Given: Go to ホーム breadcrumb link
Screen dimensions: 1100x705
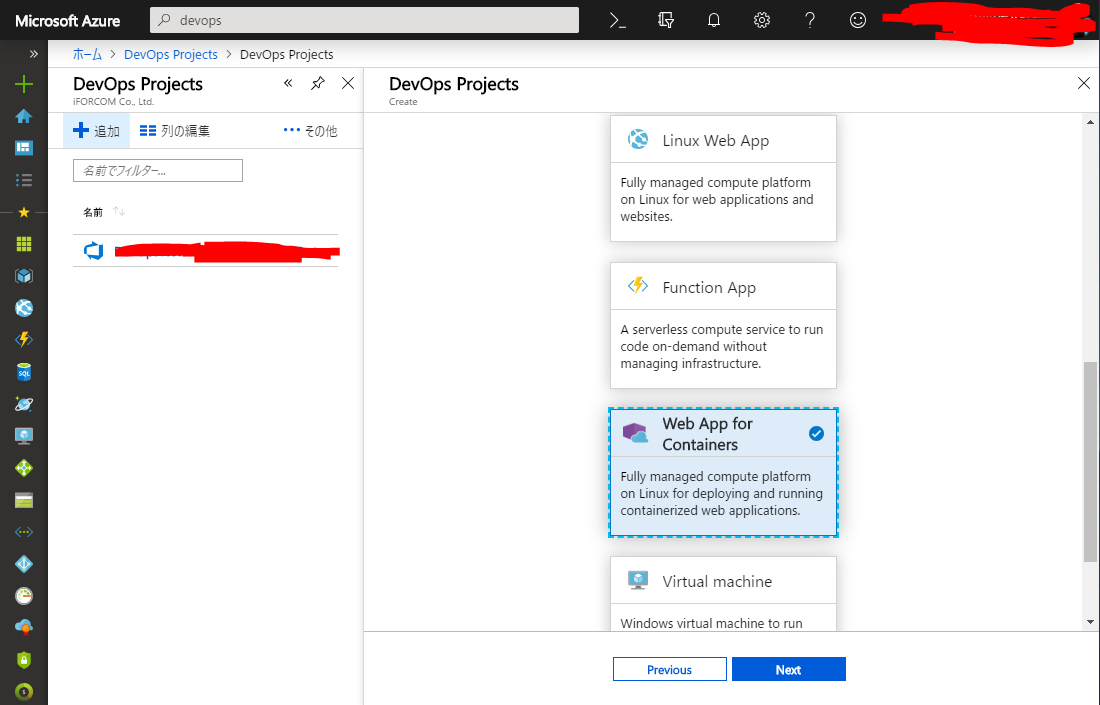Looking at the screenshot, I should (x=88, y=55).
